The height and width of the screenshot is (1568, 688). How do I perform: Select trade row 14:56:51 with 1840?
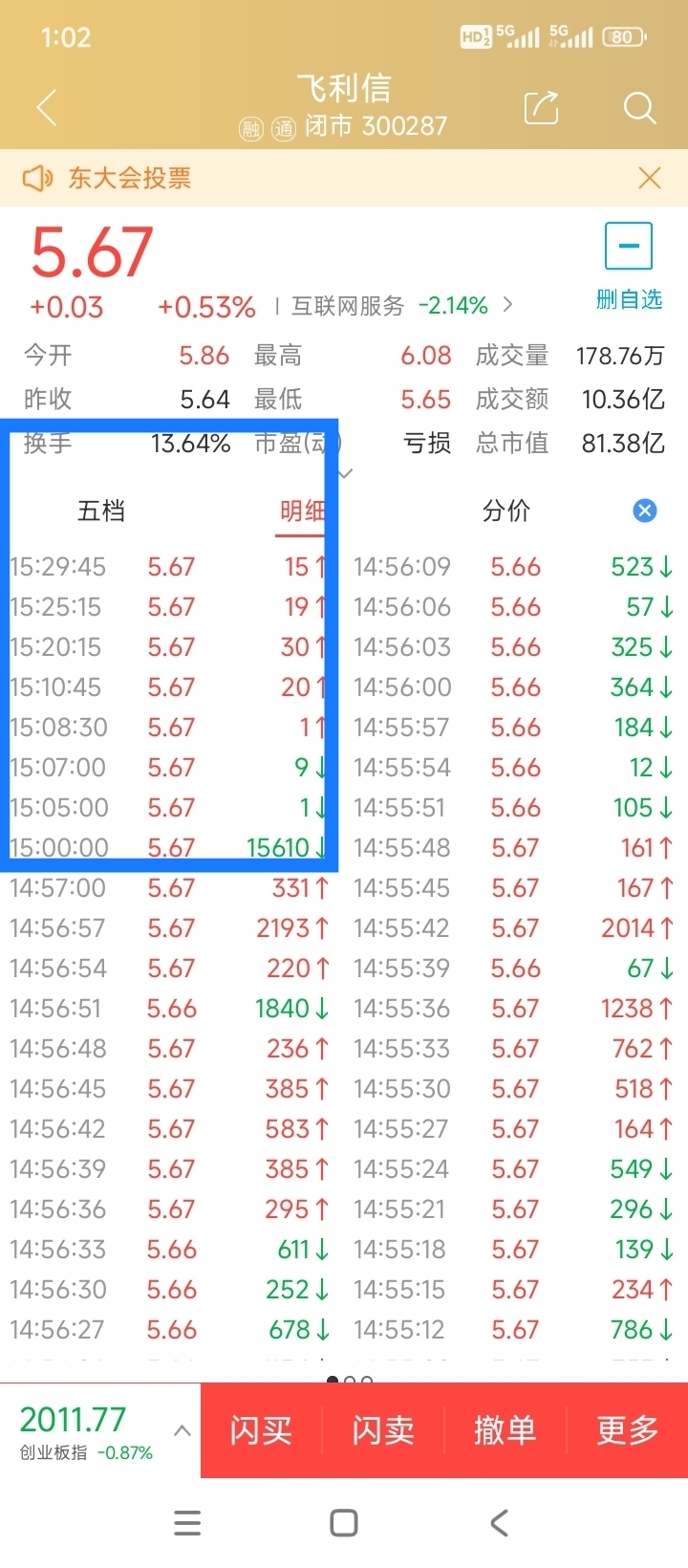click(169, 1008)
